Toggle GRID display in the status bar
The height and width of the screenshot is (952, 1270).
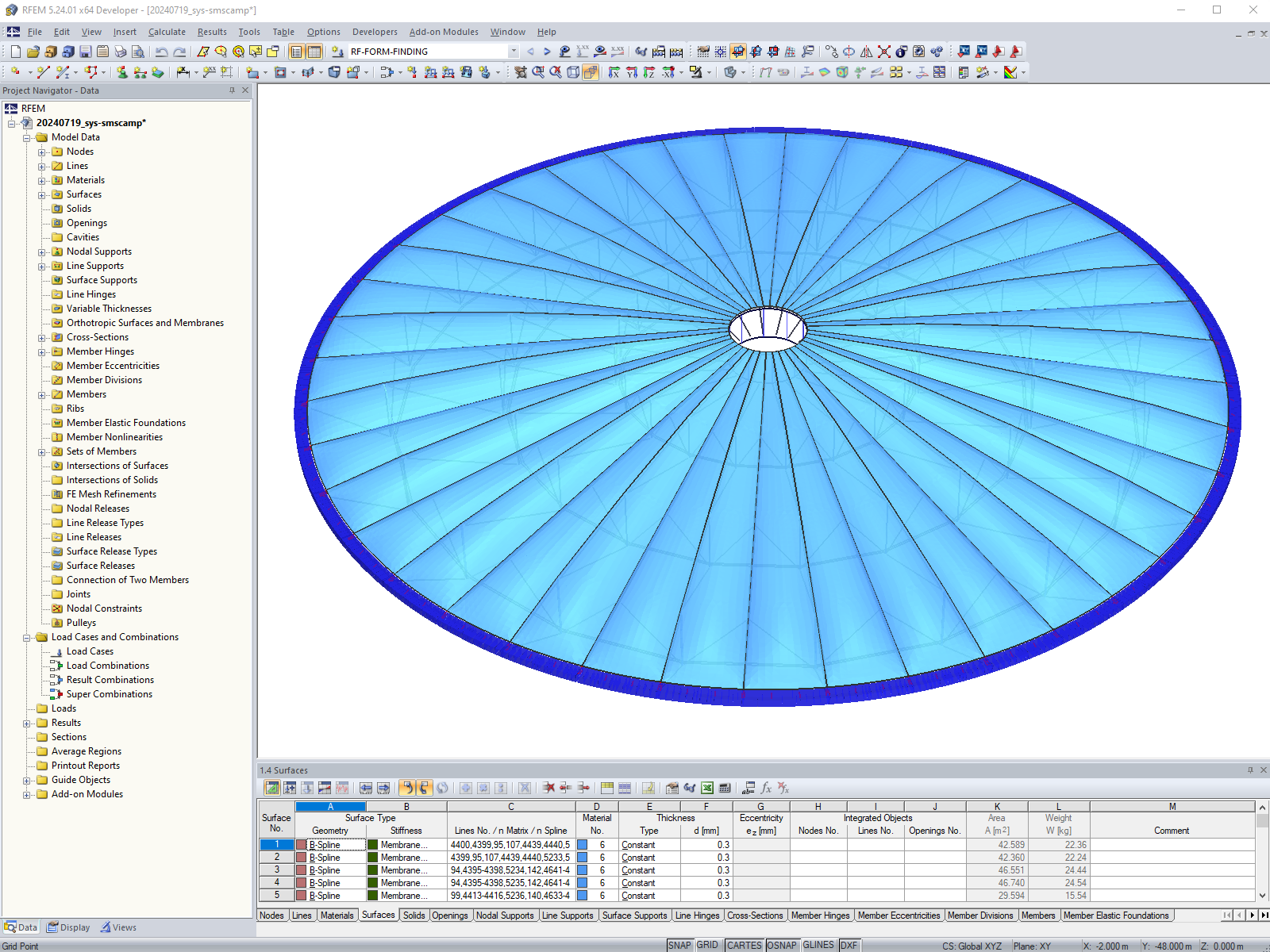tap(707, 945)
